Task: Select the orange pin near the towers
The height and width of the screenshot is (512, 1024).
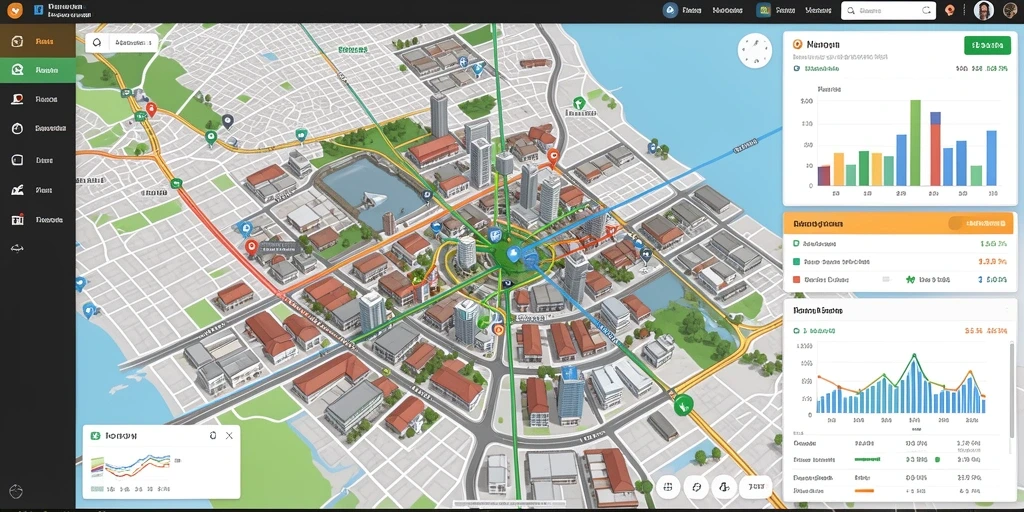Action: (552, 156)
